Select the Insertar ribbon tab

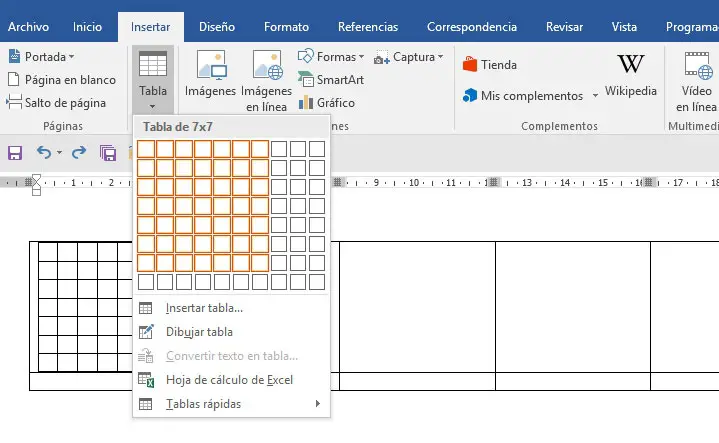click(150, 27)
